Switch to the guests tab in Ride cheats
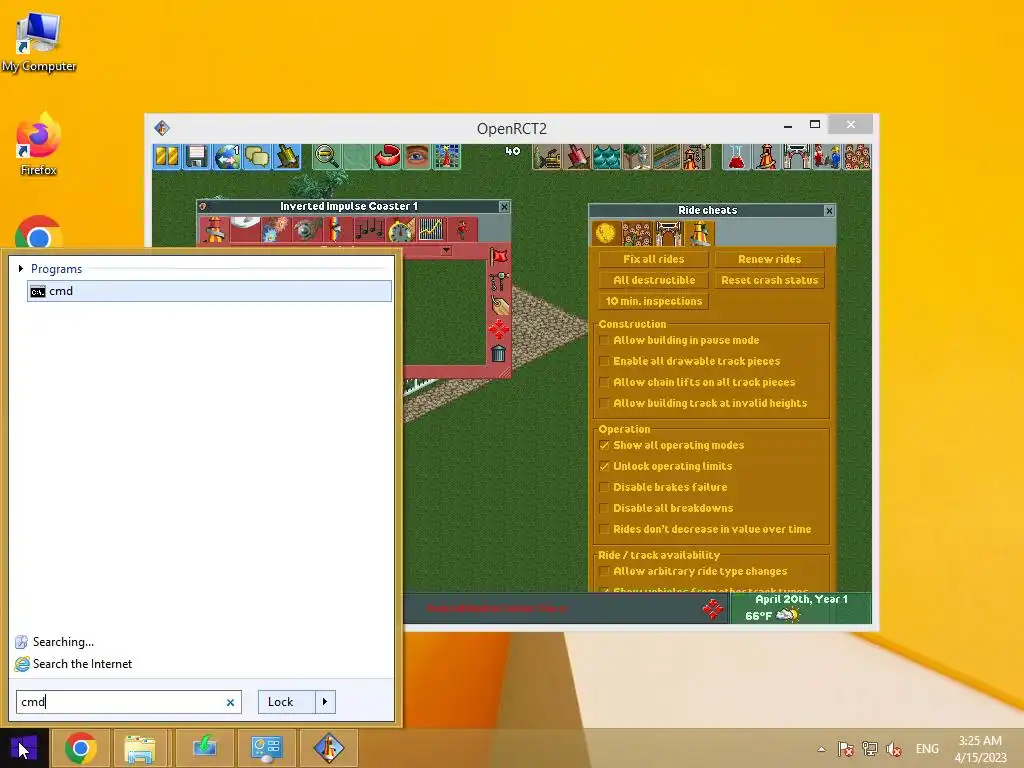 636,233
